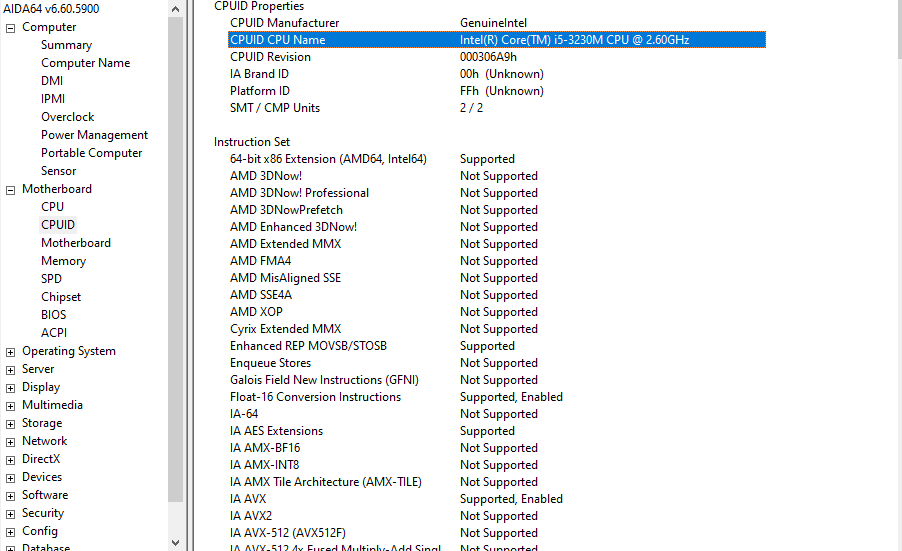Viewport: 902px width, 551px height.
Task: Expand the Devices tree node
Action: [x=10, y=479]
